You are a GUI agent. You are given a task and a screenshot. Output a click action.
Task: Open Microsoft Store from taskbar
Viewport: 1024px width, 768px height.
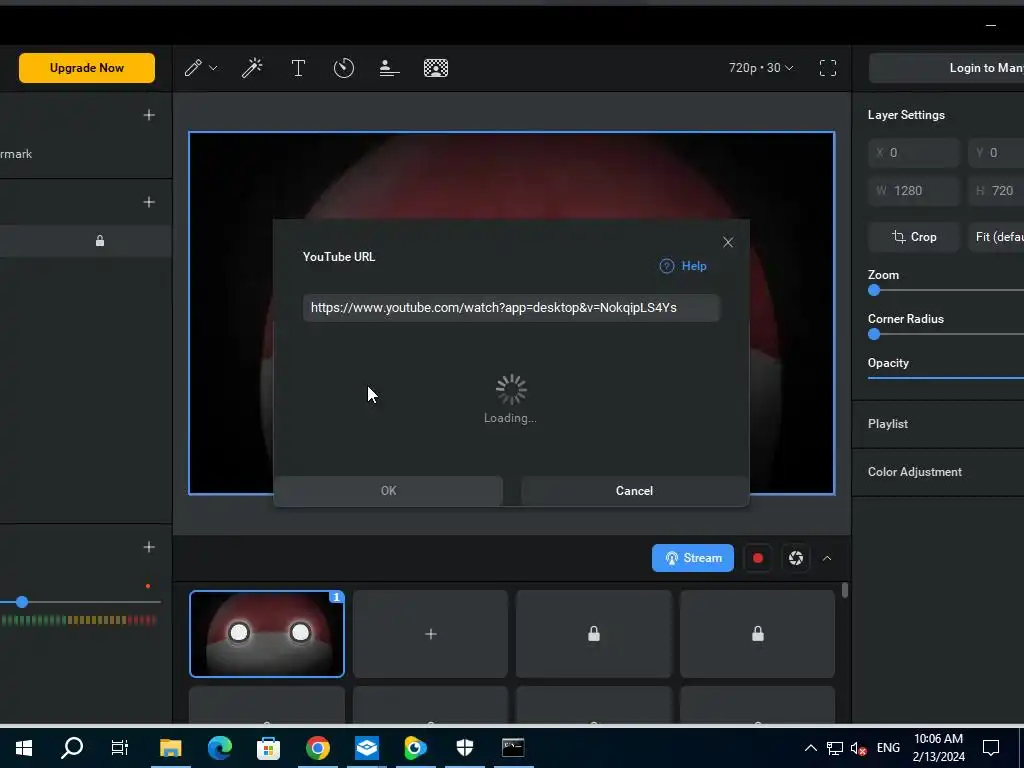tap(268, 748)
